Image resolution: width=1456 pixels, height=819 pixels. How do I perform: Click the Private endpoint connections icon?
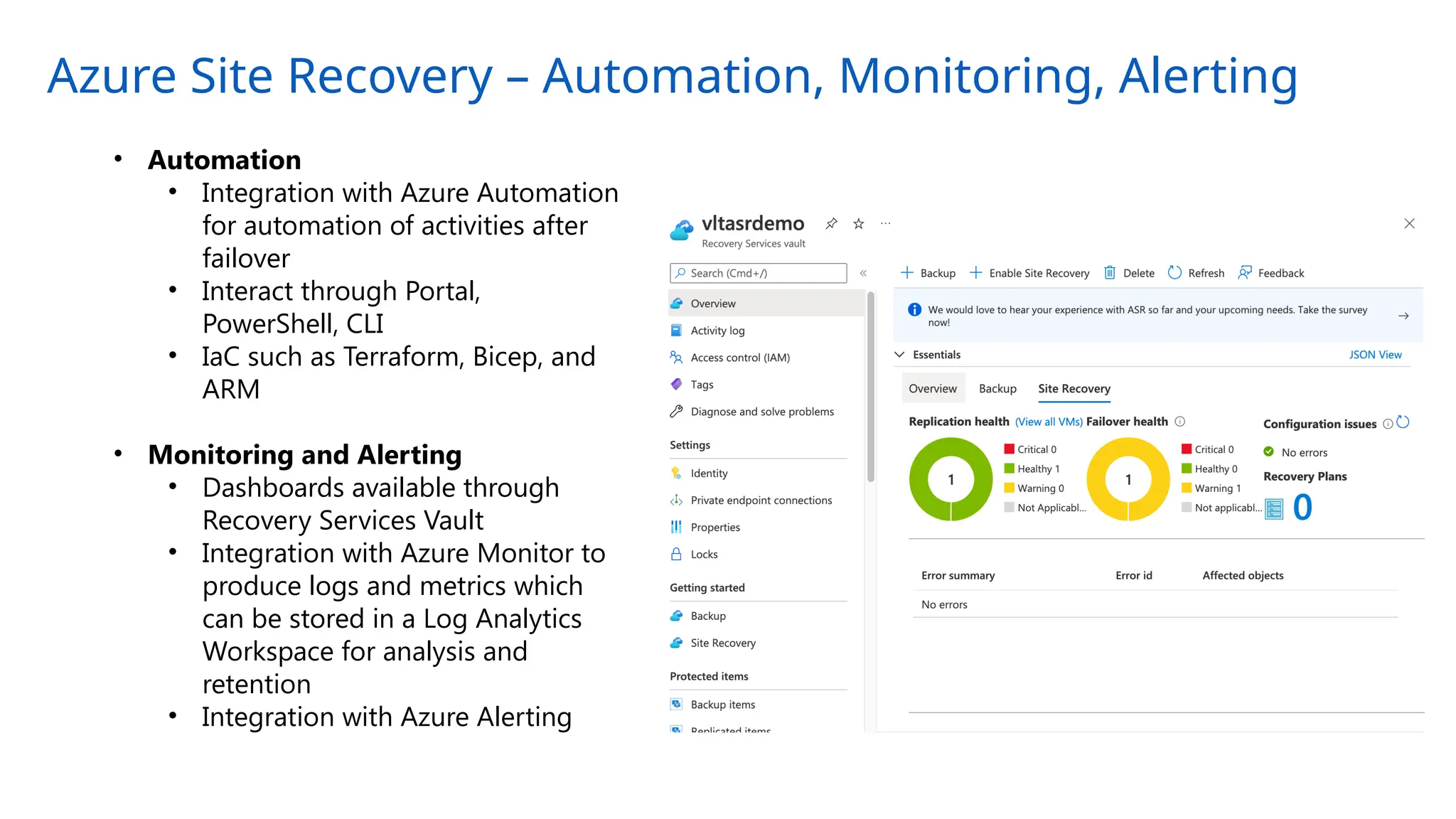click(676, 500)
